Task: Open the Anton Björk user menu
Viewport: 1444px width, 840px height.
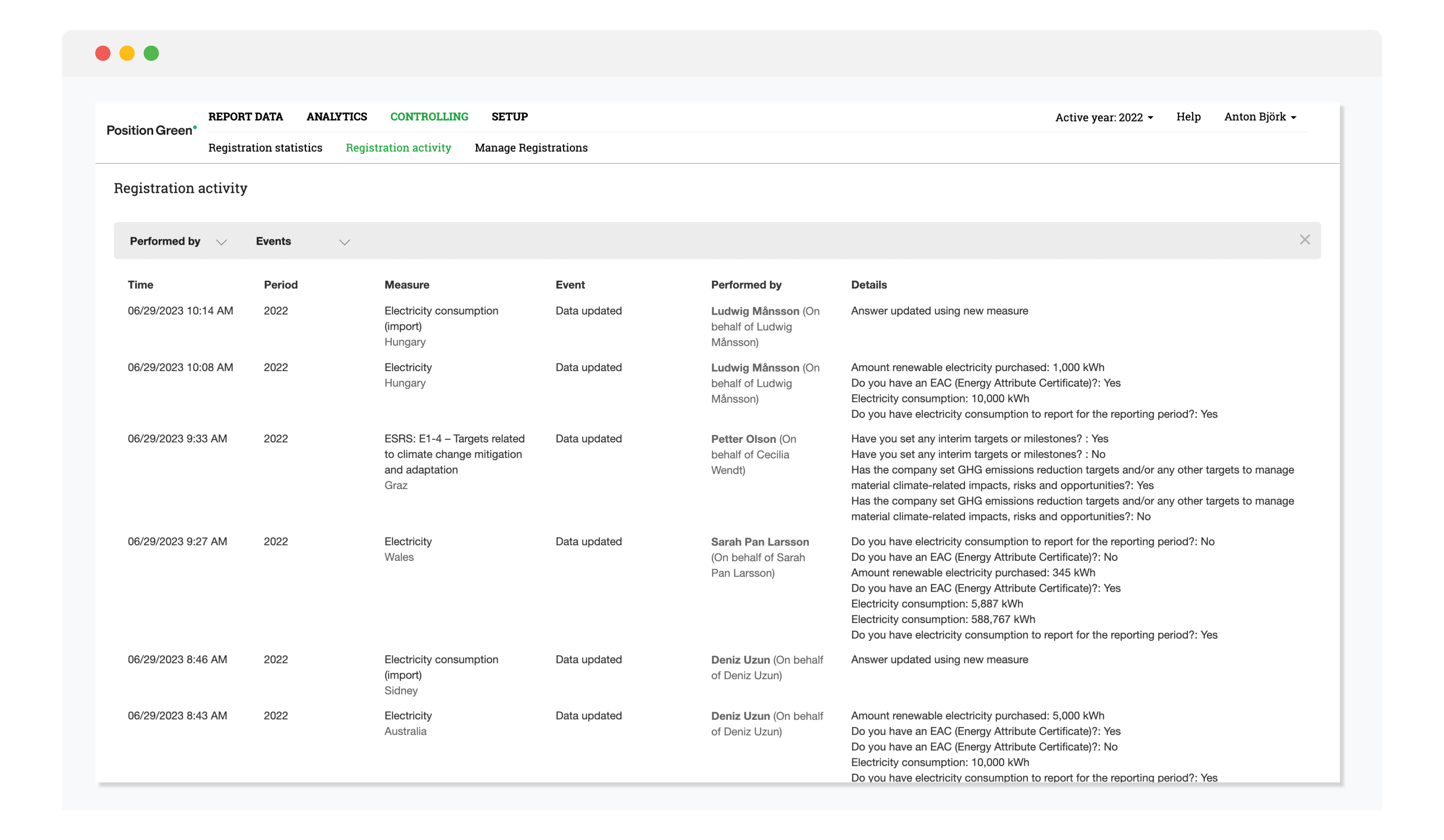Action: [1259, 117]
